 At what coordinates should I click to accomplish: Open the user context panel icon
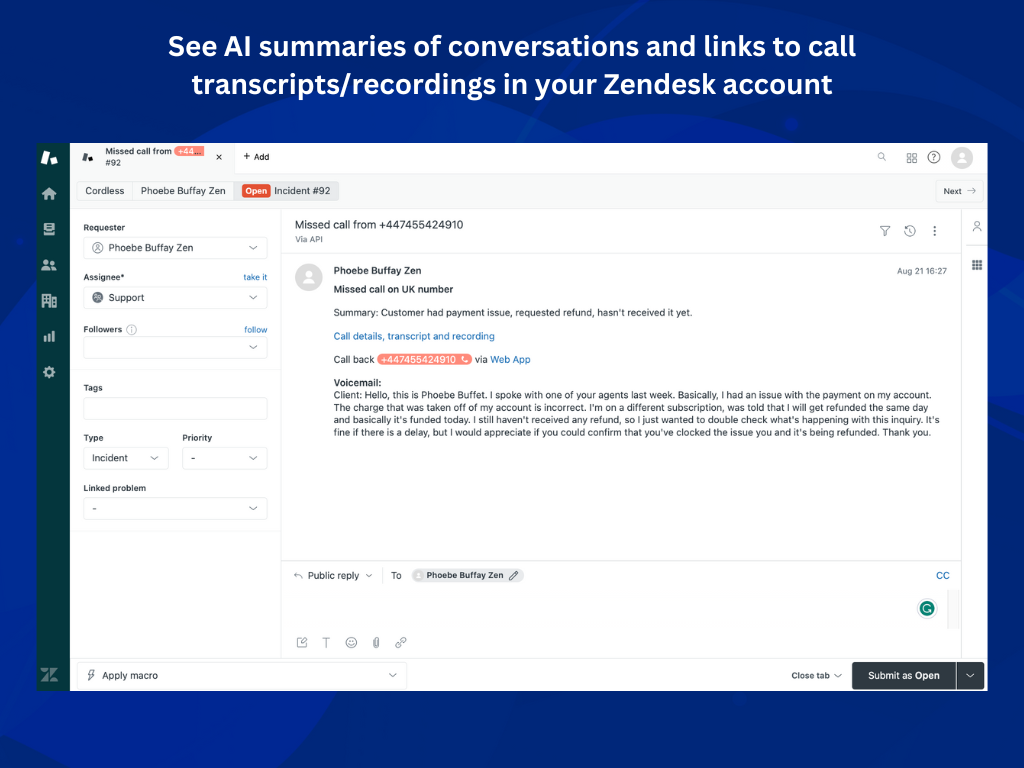977,227
